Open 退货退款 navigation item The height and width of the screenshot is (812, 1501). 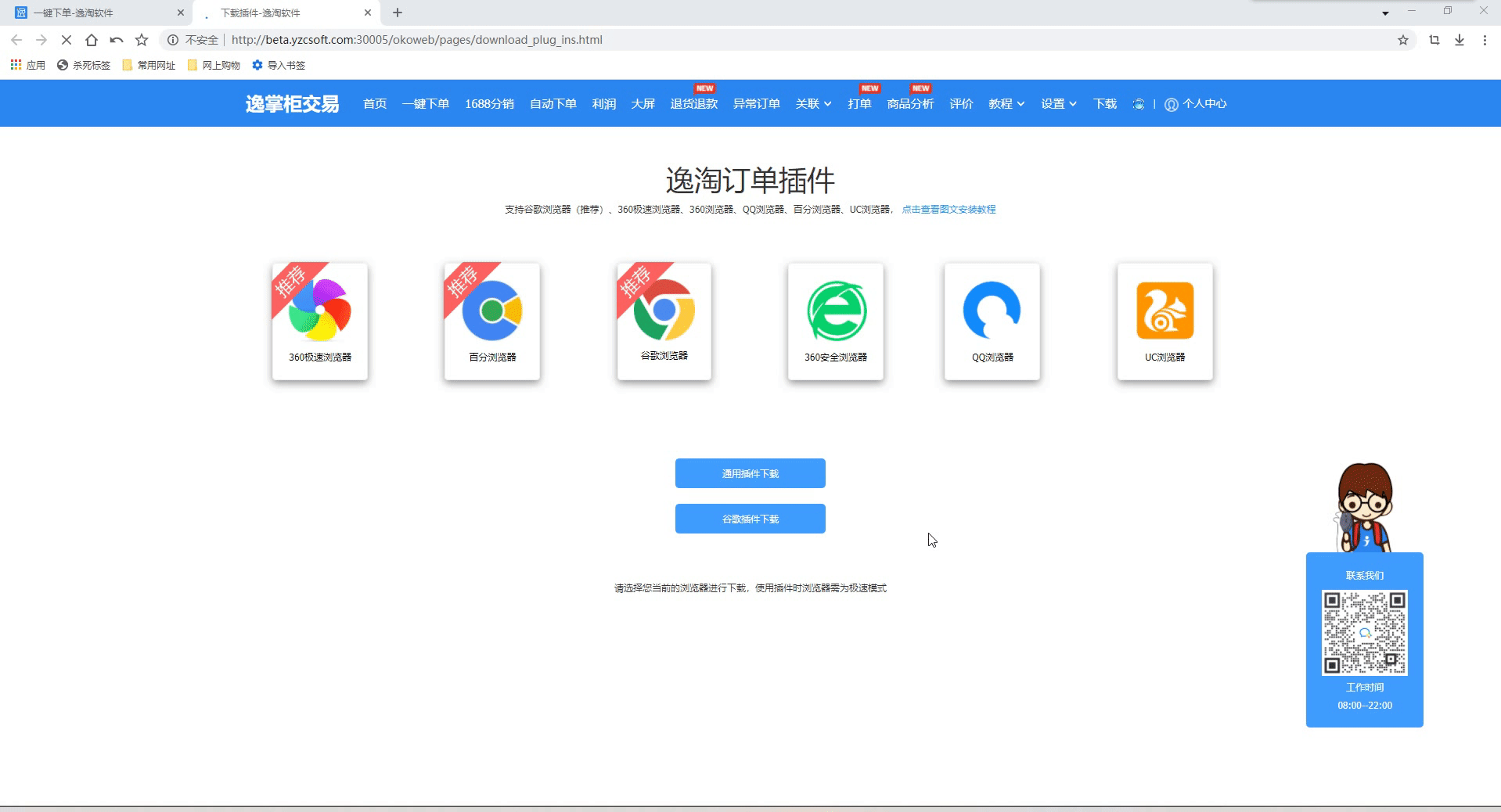point(694,104)
